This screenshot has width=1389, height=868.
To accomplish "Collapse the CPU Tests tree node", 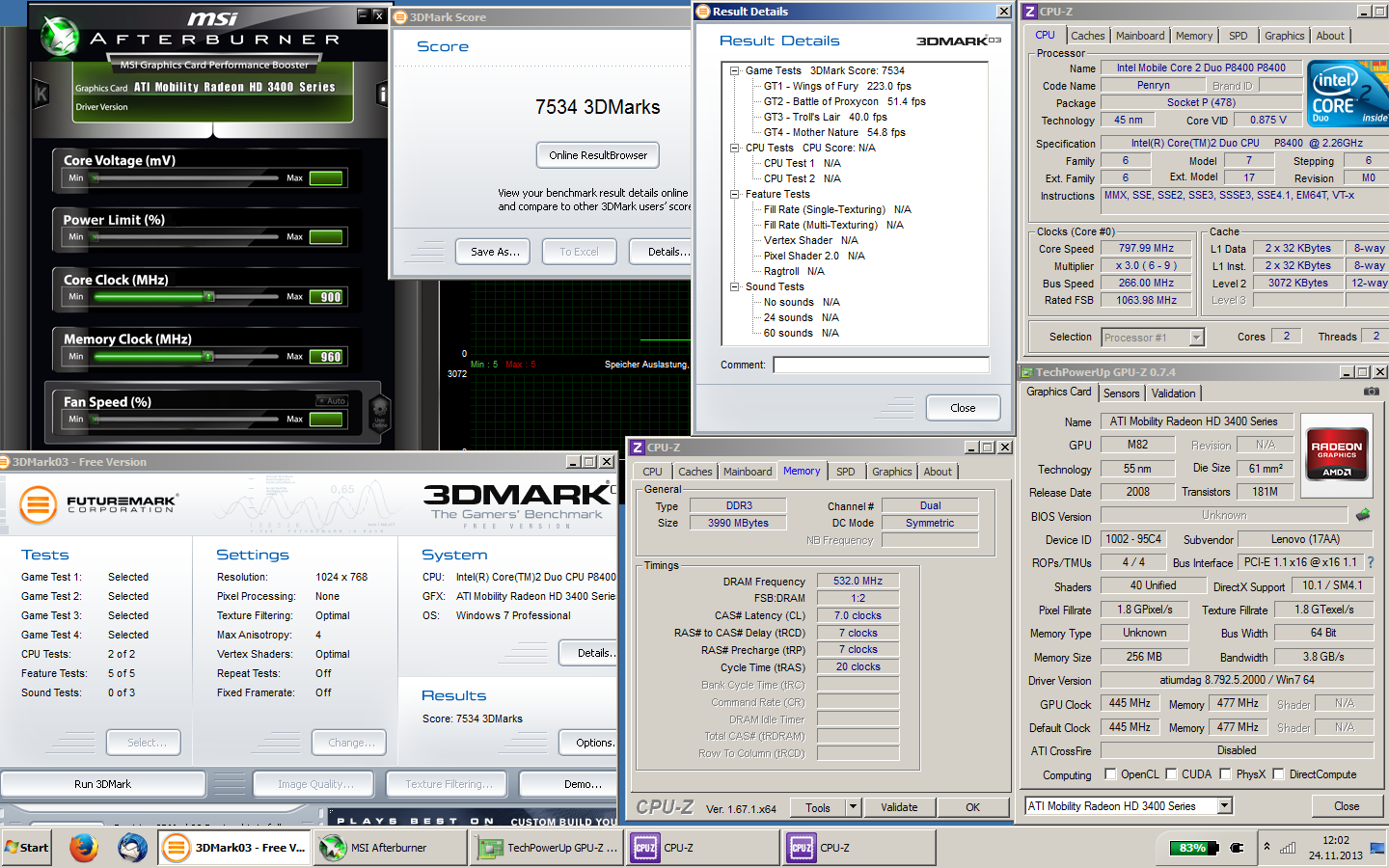I will (735, 148).
